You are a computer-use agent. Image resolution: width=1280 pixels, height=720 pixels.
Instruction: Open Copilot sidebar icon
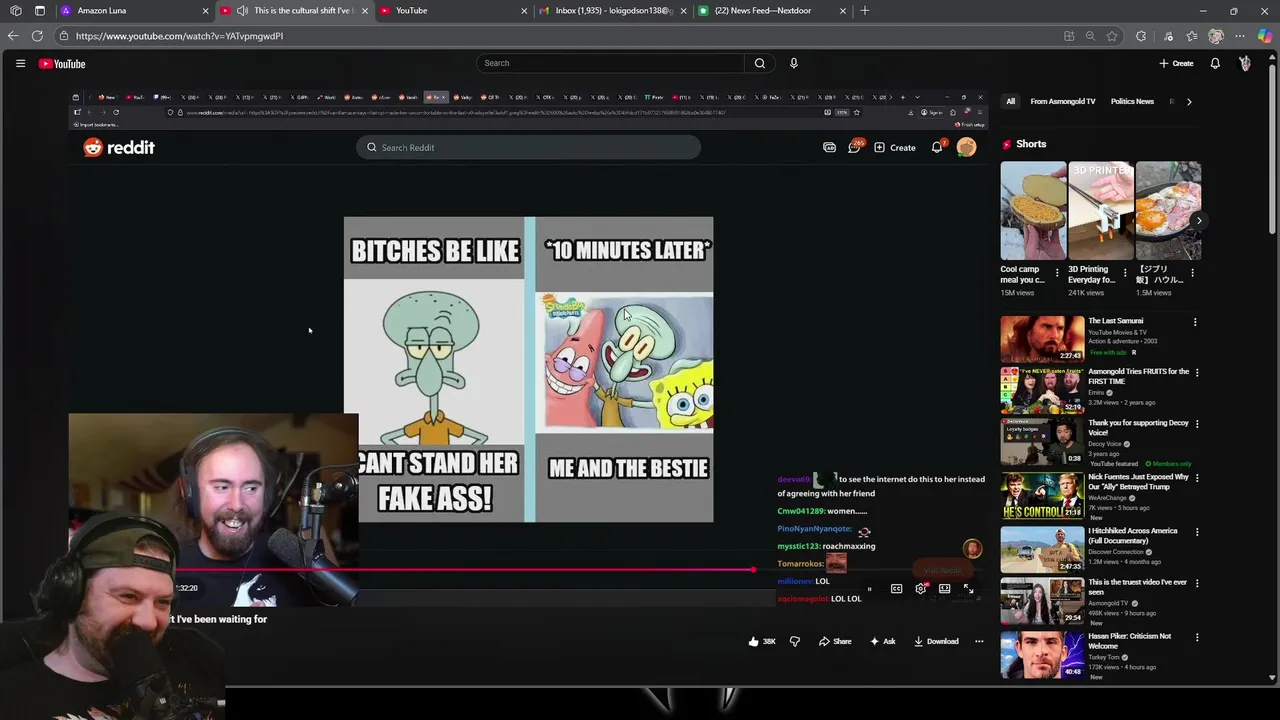pos(1265,36)
